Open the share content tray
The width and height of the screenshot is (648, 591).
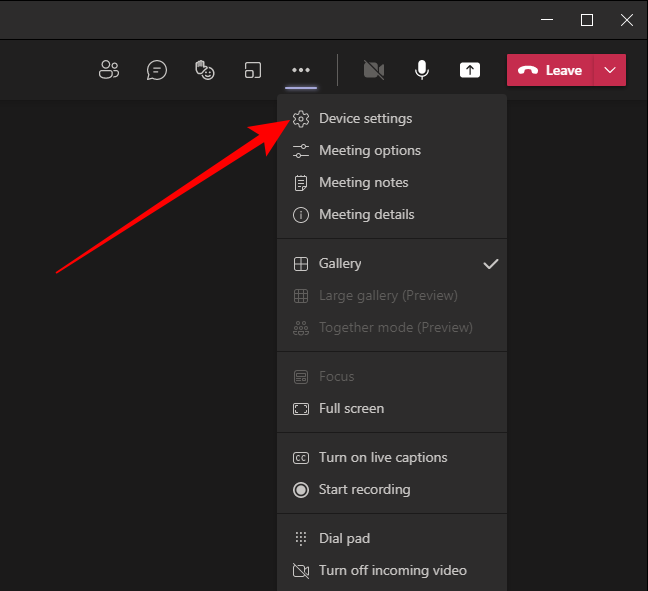(x=470, y=70)
